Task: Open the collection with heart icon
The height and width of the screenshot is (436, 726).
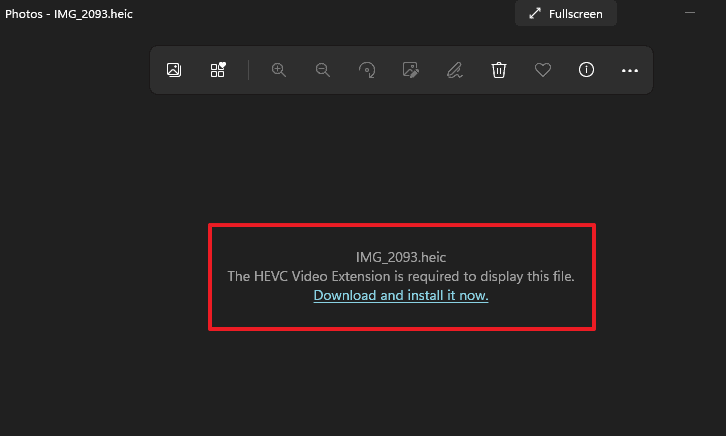Action: point(218,70)
